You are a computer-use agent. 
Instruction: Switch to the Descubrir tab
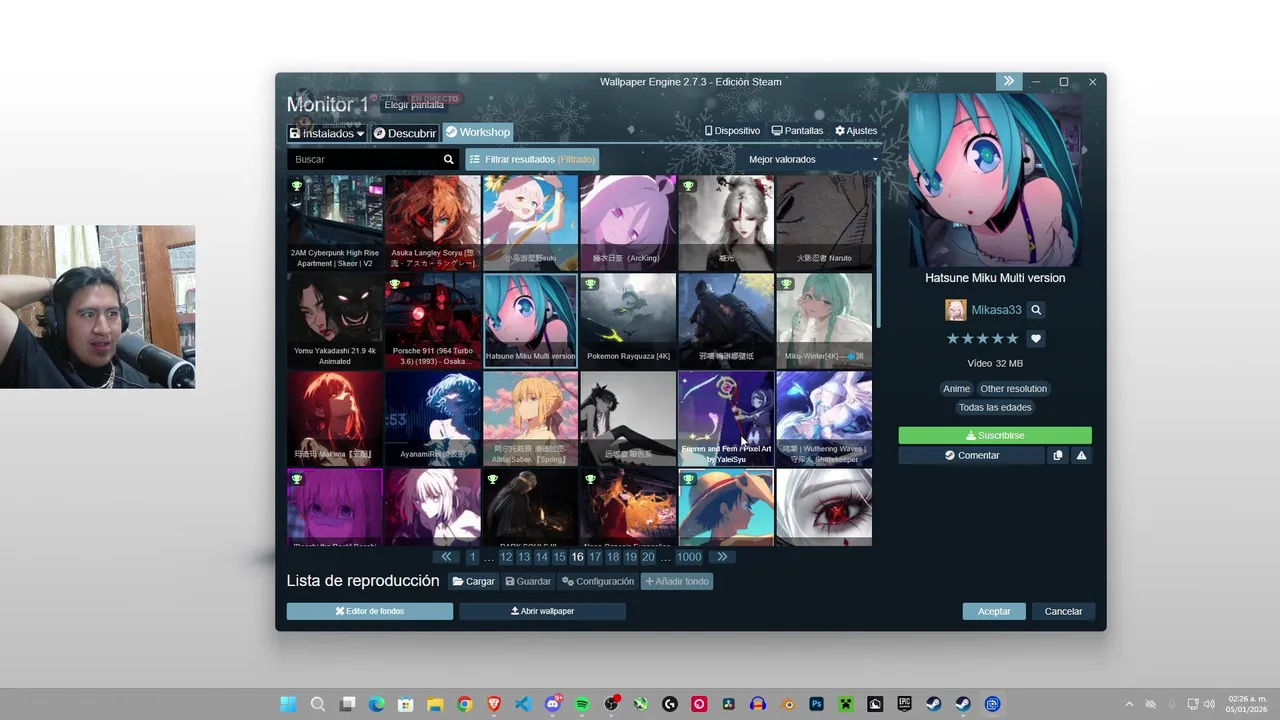405,133
